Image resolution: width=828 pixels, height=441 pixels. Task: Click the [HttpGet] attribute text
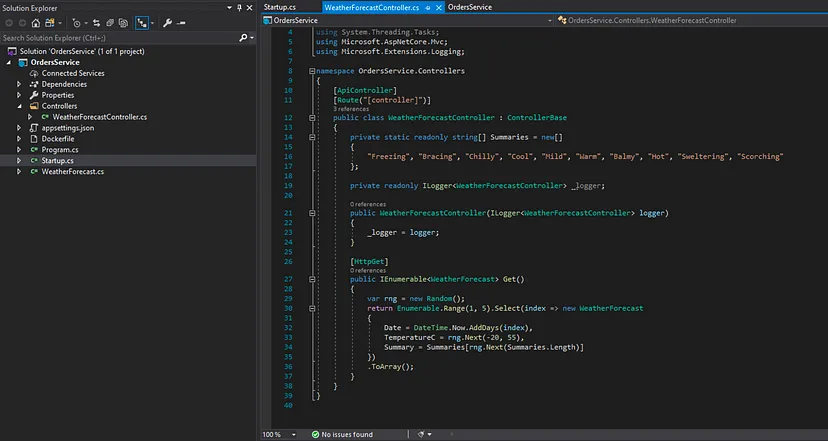pos(369,261)
